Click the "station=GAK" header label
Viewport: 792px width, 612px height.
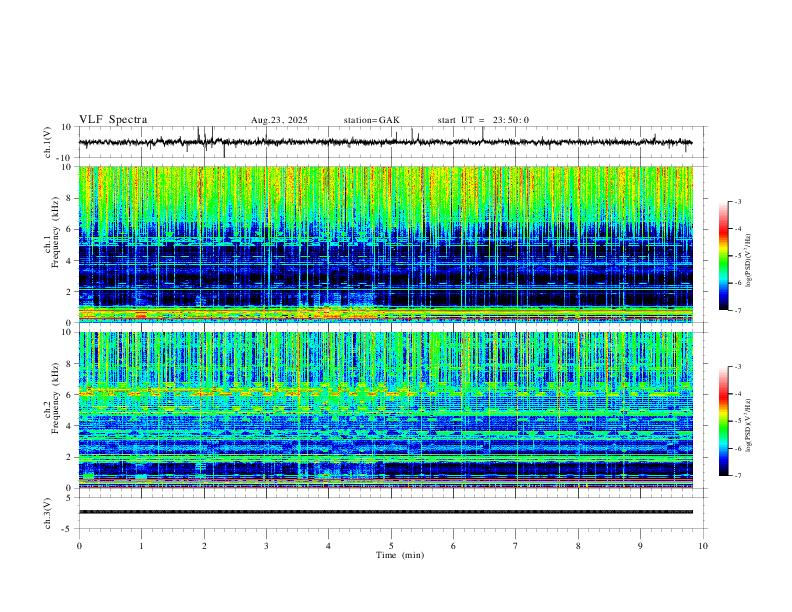pyautogui.click(x=371, y=120)
